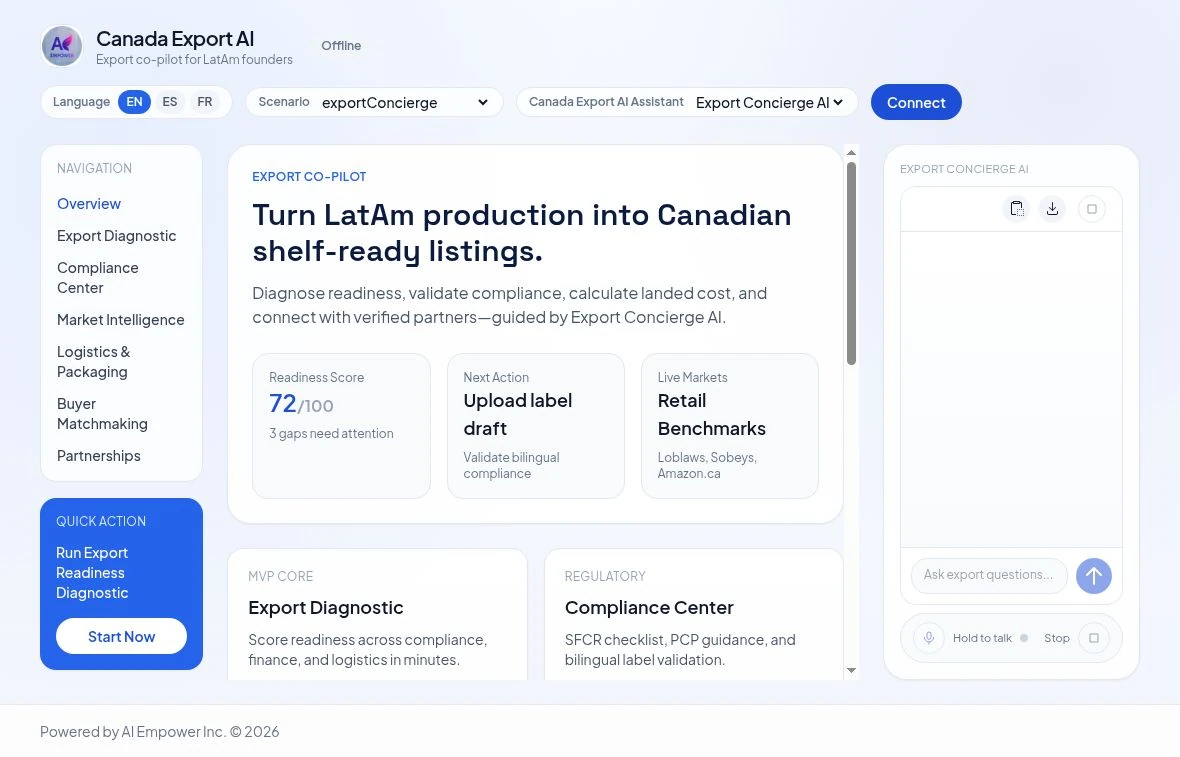Screen dimensions: 1180x757
Task: Copy the chat transcript to clipboard
Action: point(1017,208)
